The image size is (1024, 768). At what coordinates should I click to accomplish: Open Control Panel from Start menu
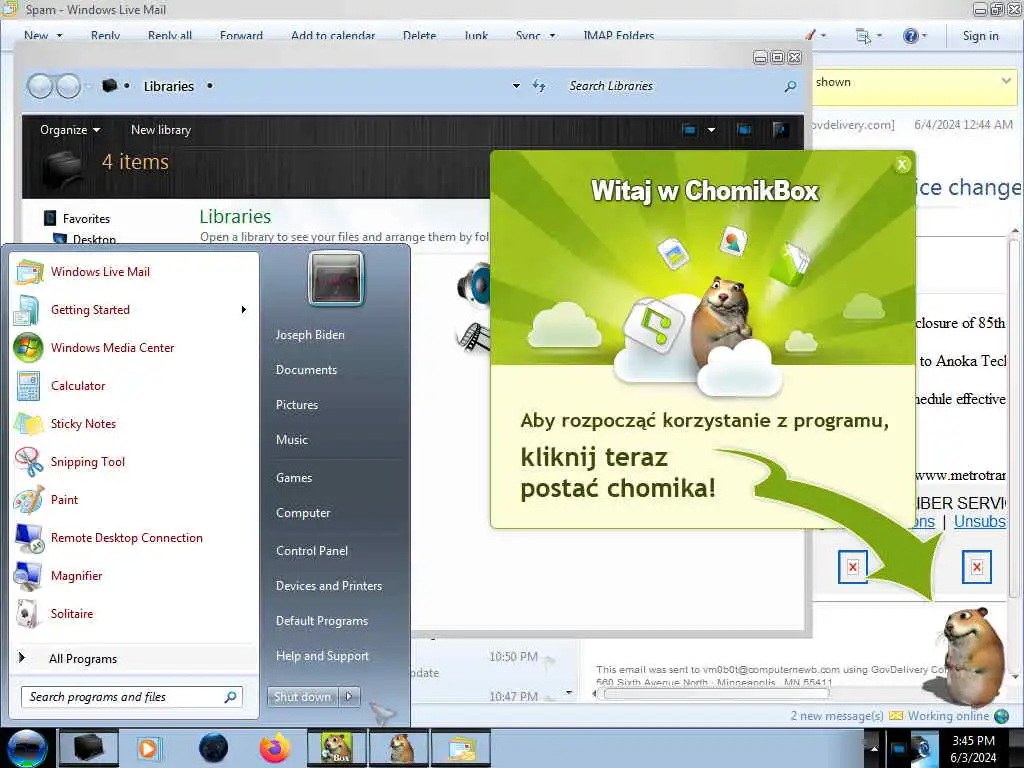(x=312, y=551)
